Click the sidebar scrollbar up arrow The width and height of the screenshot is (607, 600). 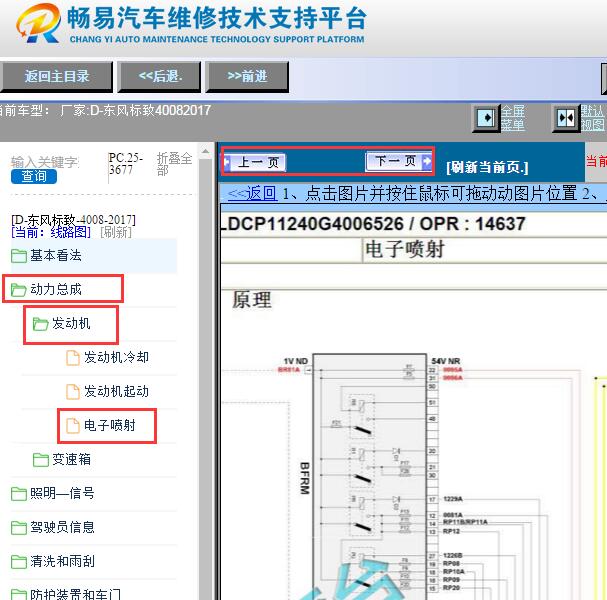tap(206, 152)
